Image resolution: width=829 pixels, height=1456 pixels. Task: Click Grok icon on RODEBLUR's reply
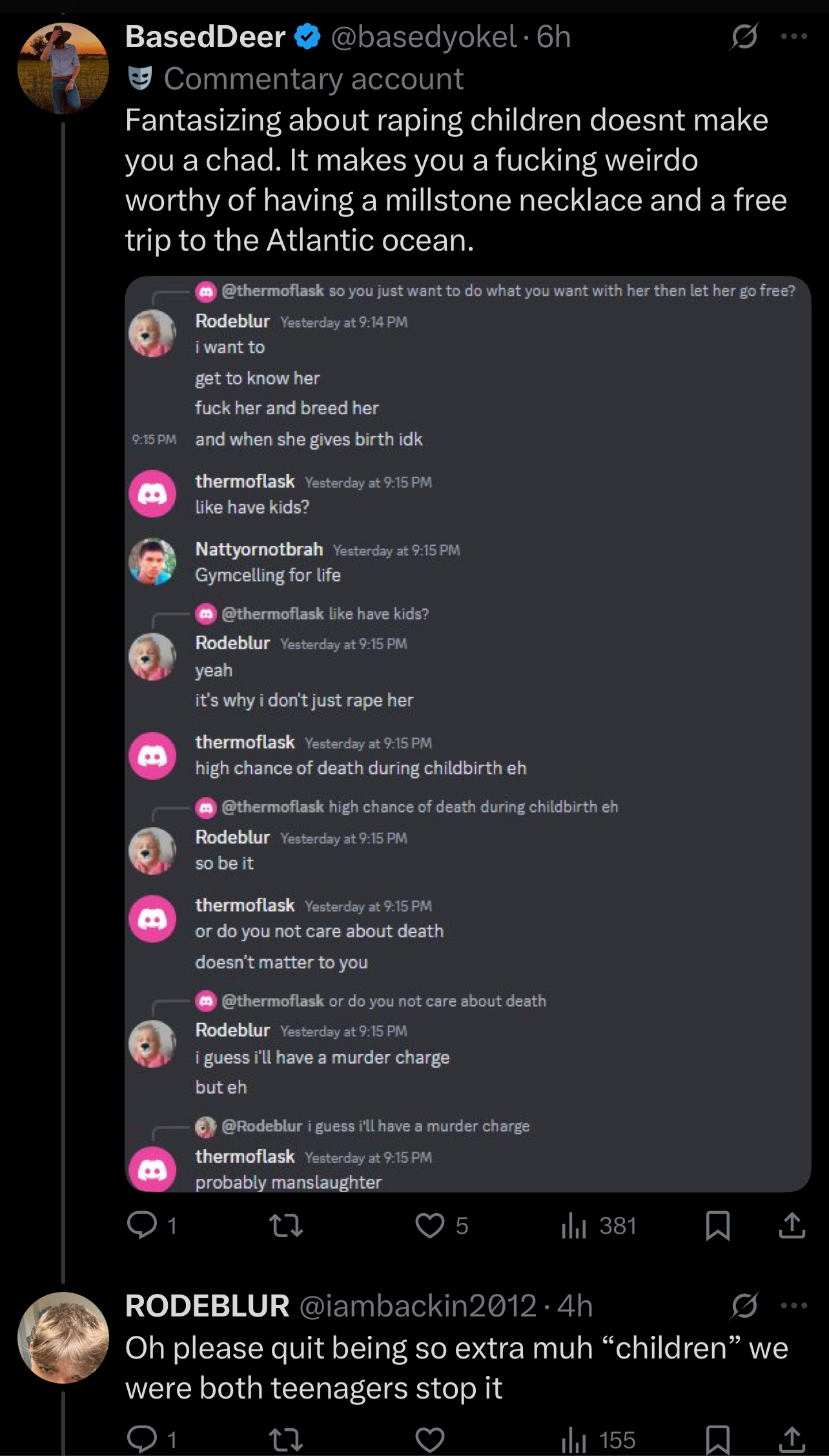click(x=744, y=1305)
